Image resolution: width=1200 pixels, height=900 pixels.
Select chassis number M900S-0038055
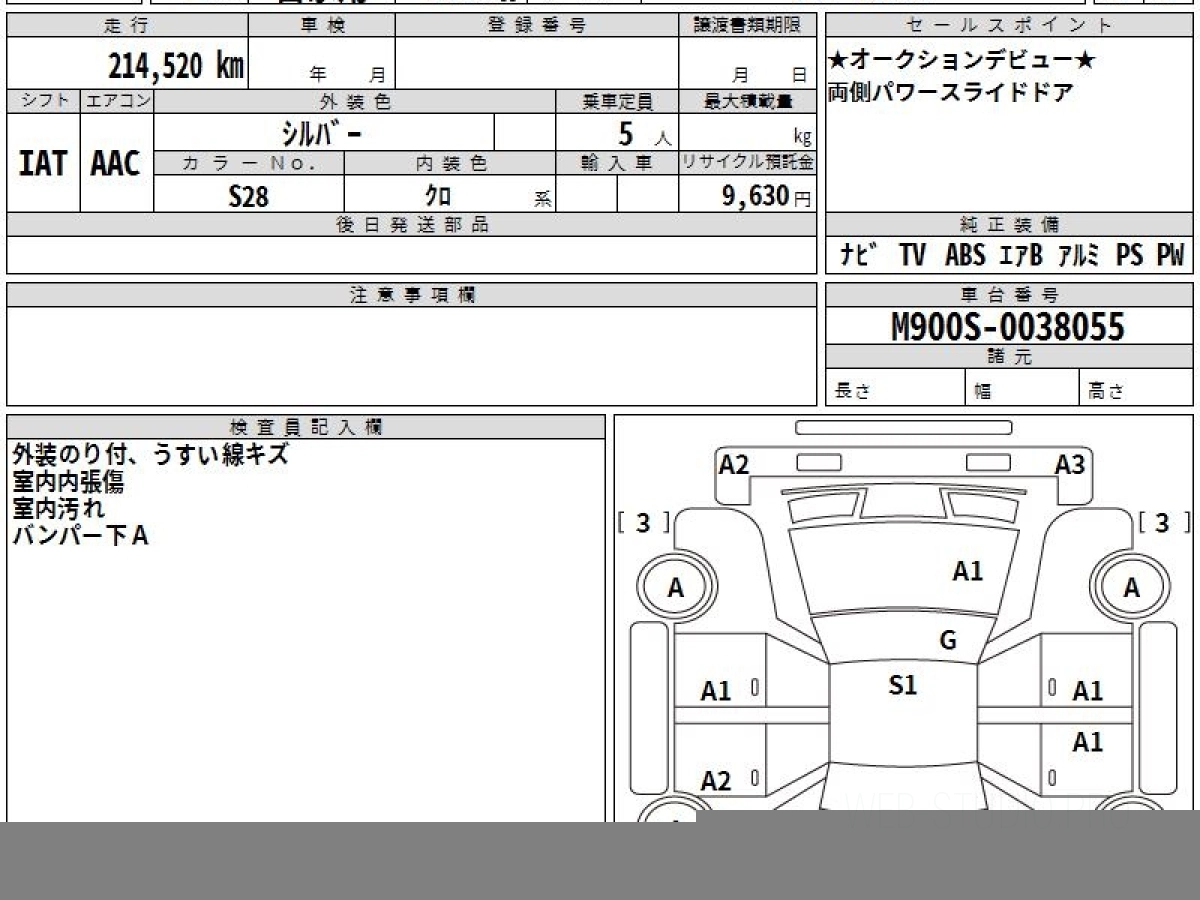pos(1008,327)
